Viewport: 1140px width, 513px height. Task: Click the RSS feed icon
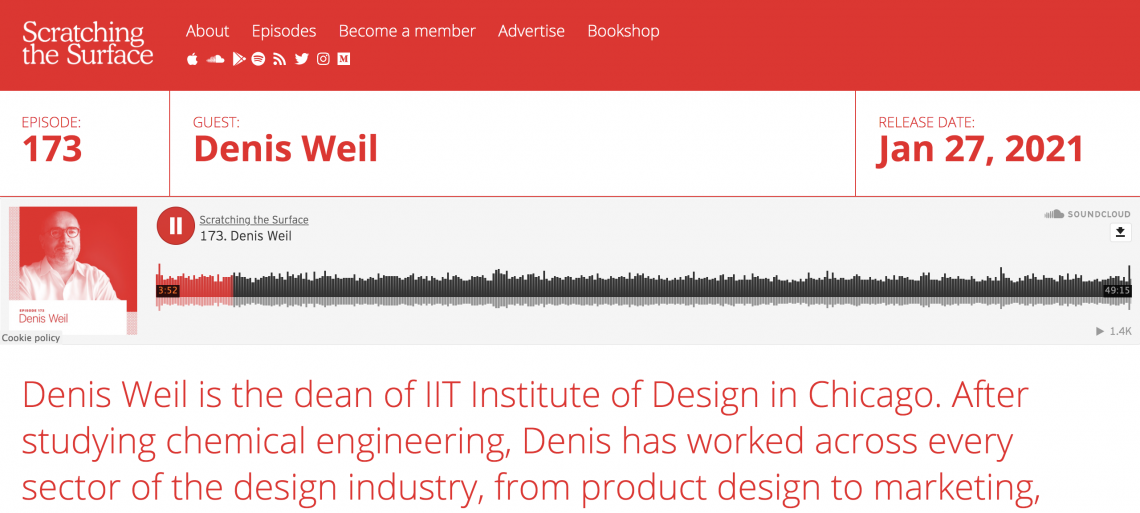click(x=279, y=60)
